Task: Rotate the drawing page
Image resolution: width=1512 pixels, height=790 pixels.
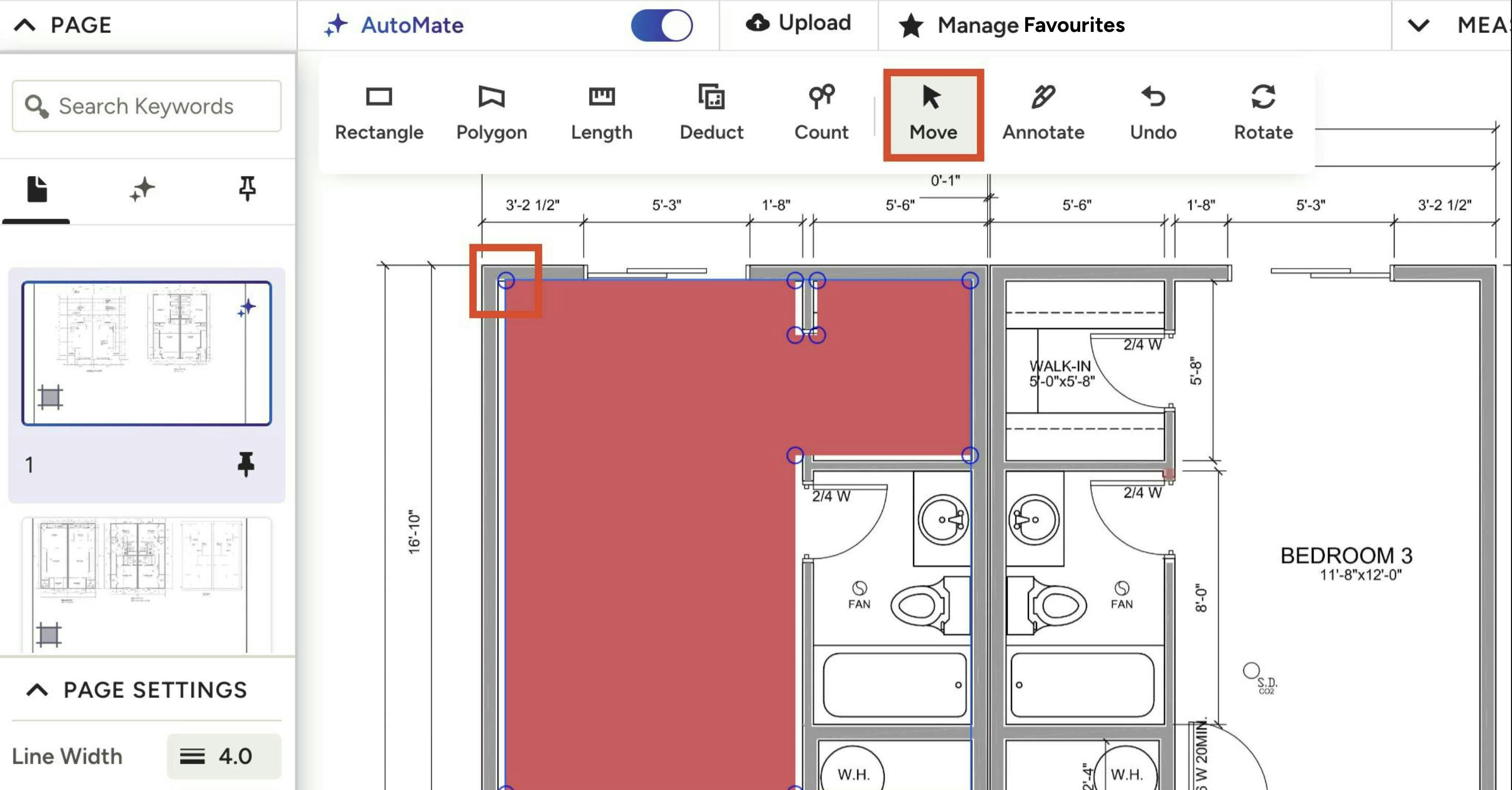Action: click(1262, 113)
